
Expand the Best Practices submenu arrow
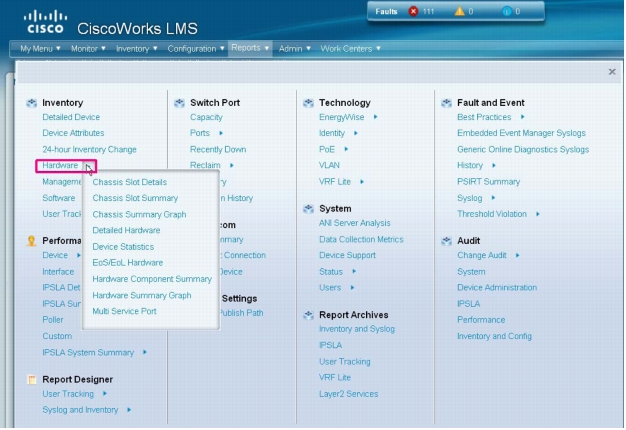pyautogui.click(x=522, y=117)
